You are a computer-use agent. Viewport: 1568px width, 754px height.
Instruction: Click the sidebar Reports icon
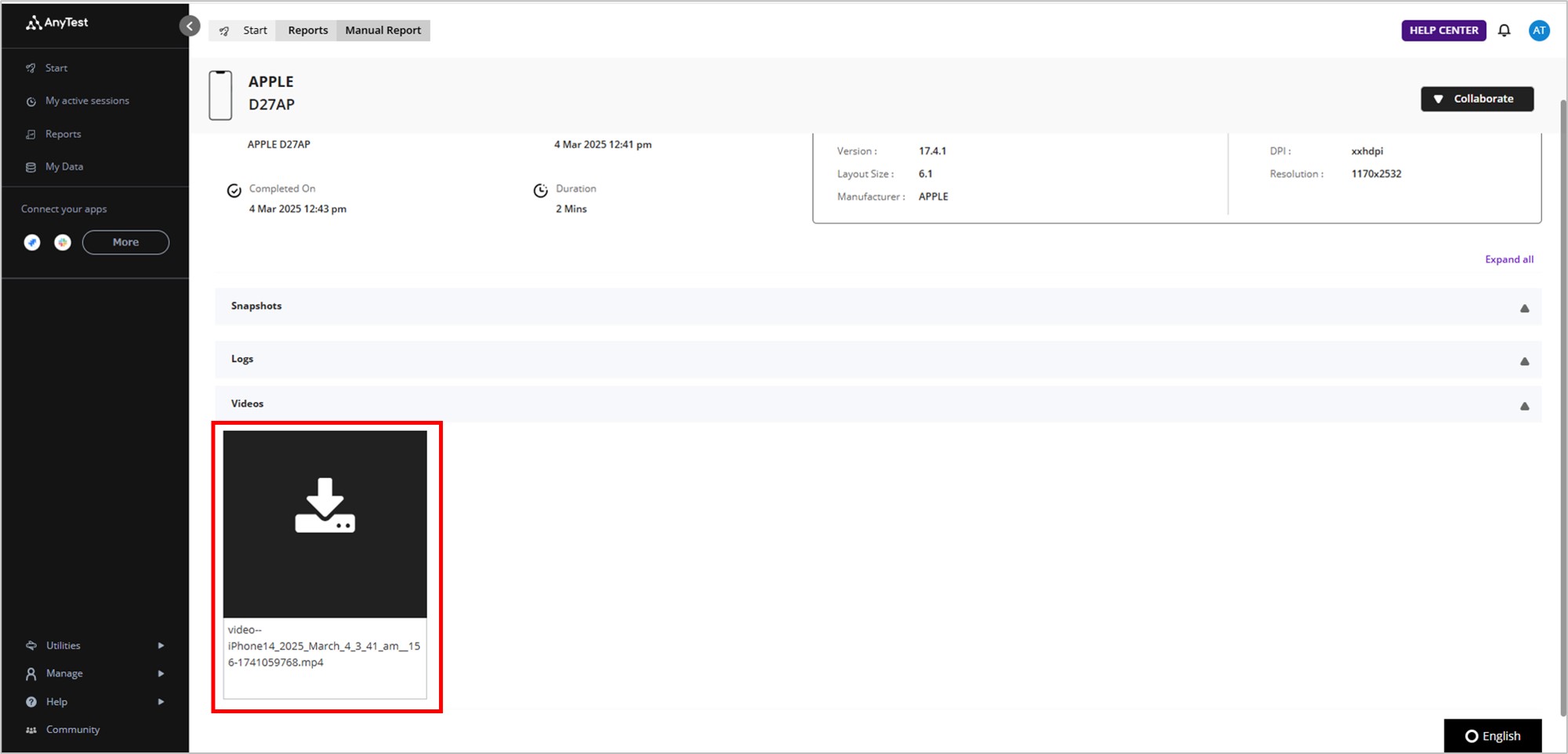pyautogui.click(x=31, y=134)
